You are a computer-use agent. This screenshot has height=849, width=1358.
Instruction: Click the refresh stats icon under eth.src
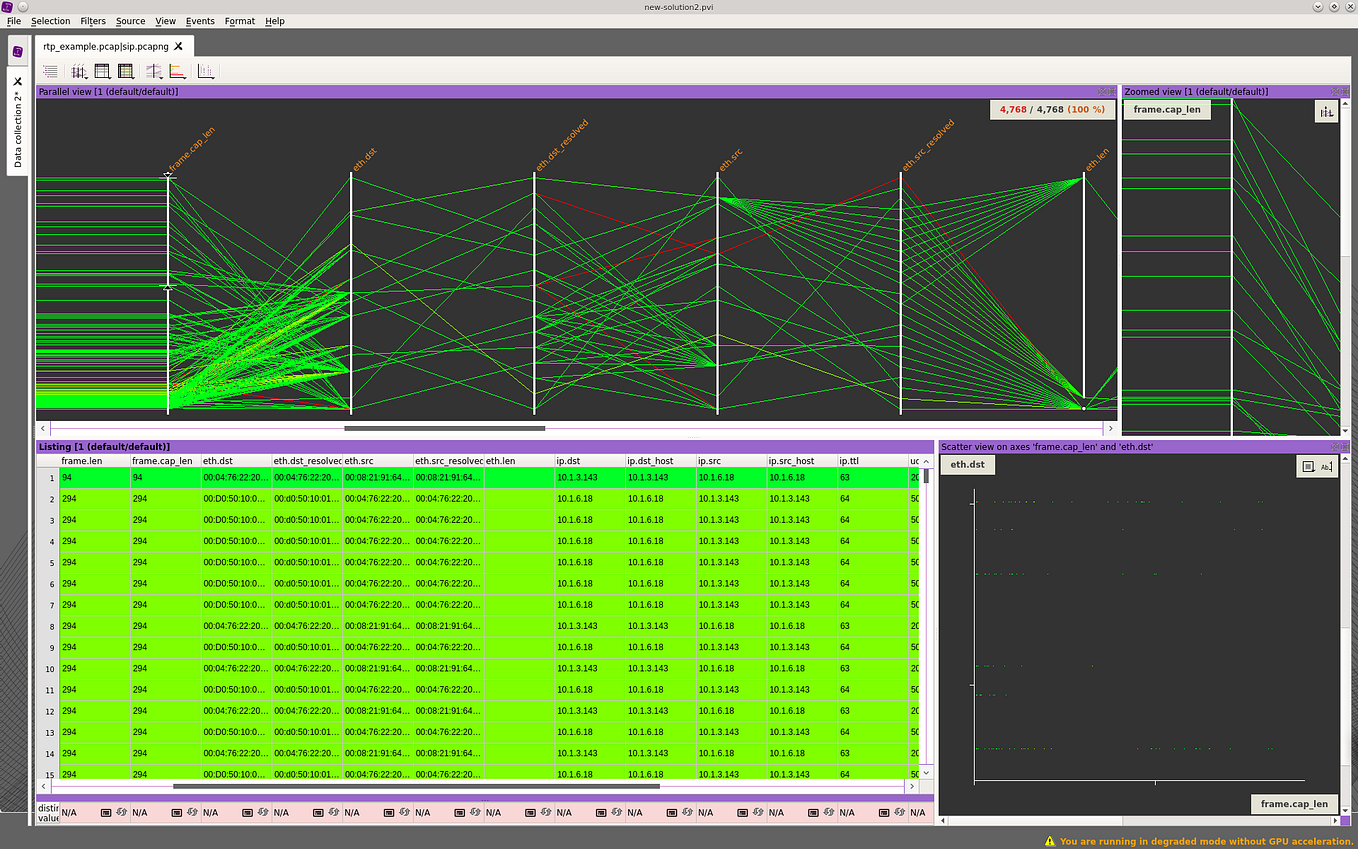(405, 813)
